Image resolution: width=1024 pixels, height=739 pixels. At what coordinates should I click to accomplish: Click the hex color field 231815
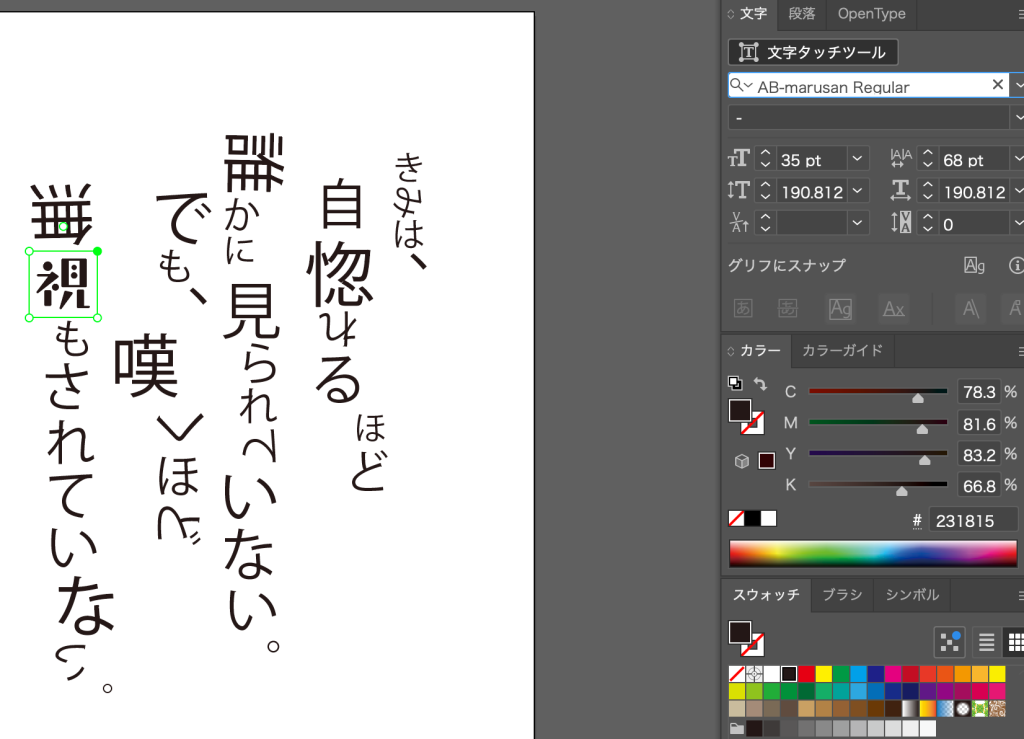coord(975,520)
